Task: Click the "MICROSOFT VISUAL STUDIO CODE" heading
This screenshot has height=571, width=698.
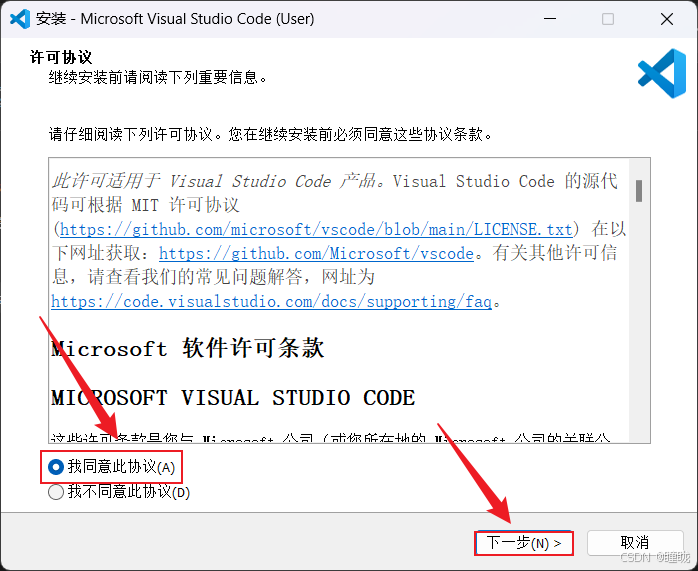Action: 233,398
